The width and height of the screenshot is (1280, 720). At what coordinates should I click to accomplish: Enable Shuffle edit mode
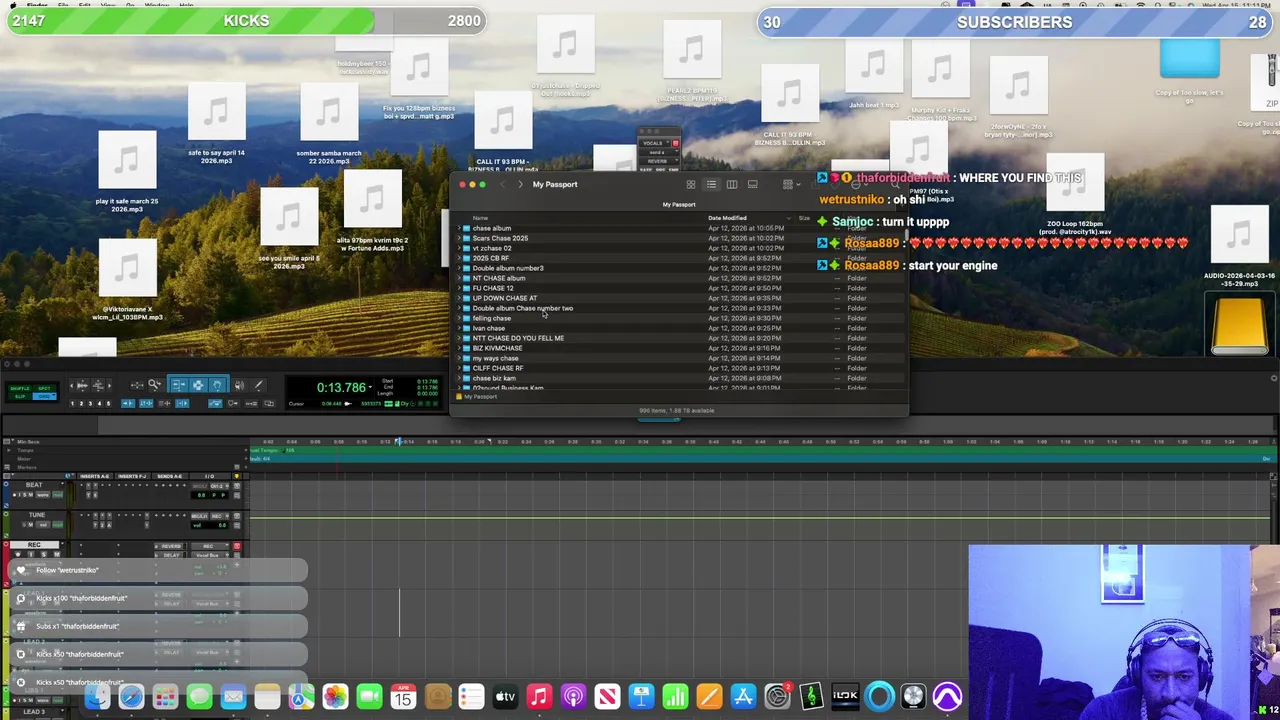pyautogui.click(x=20, y=388)
